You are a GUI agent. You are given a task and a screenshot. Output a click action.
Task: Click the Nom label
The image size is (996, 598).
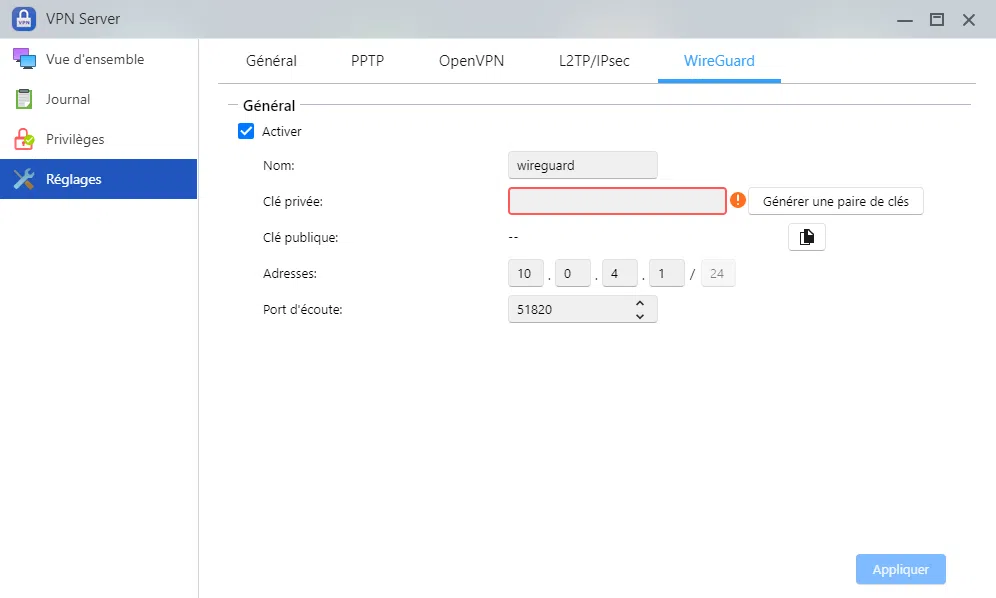[x=279, y=166]
